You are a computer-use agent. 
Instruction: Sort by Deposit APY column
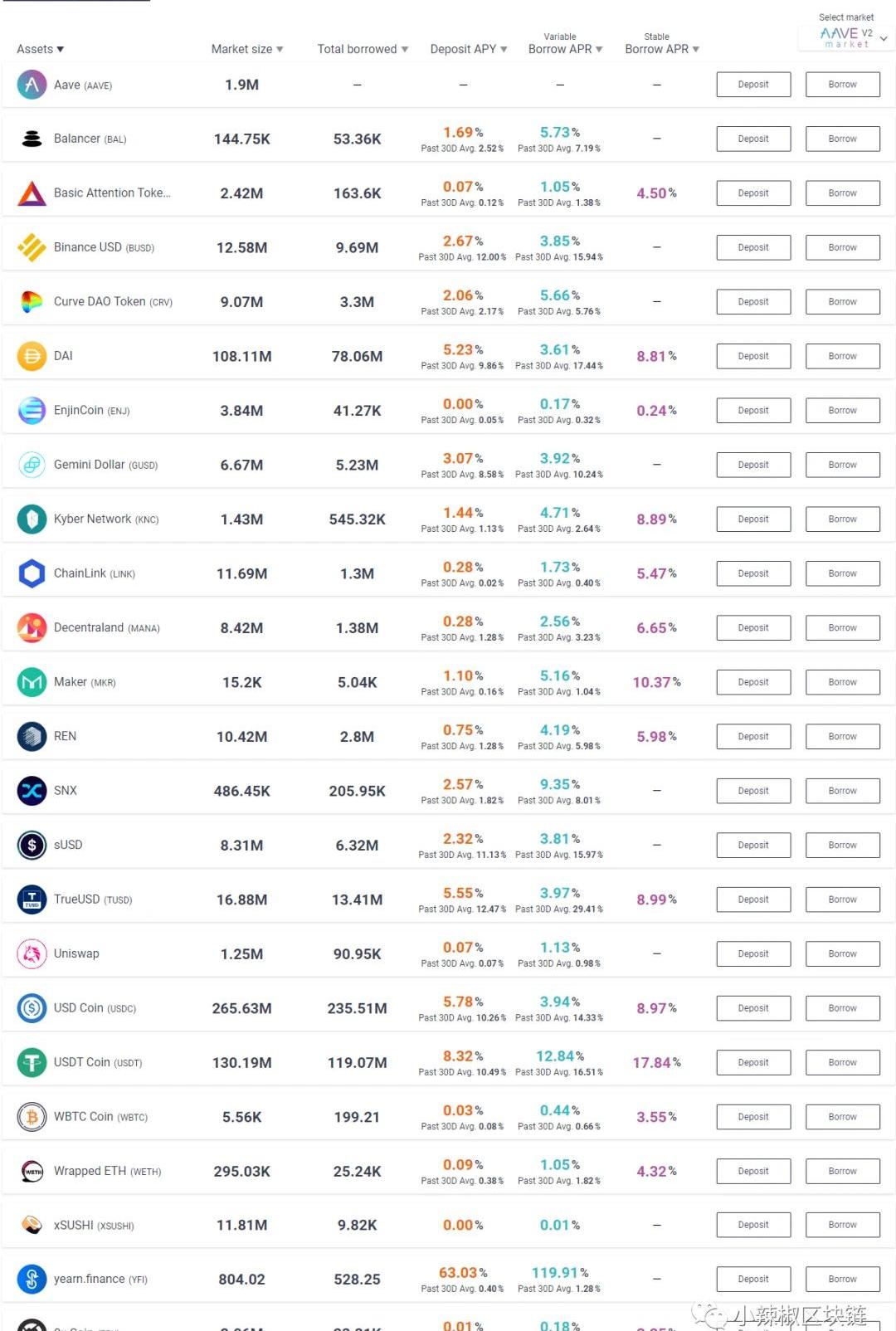(x=468, y=49)
